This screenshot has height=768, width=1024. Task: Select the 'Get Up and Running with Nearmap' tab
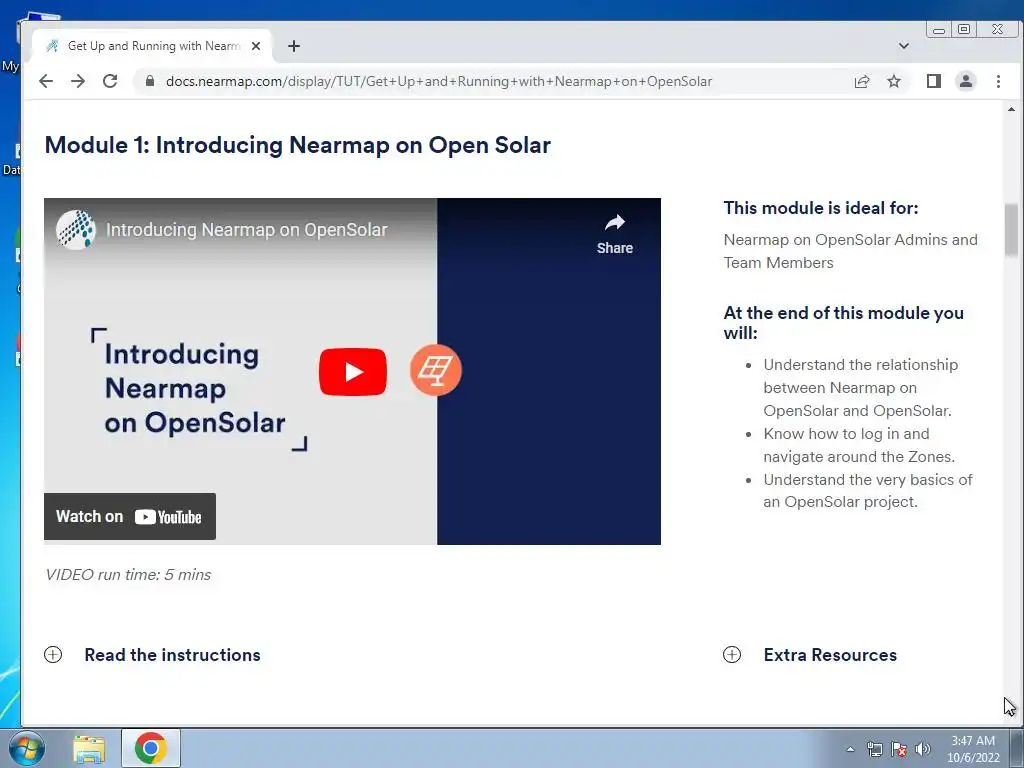tap(152, 46)
